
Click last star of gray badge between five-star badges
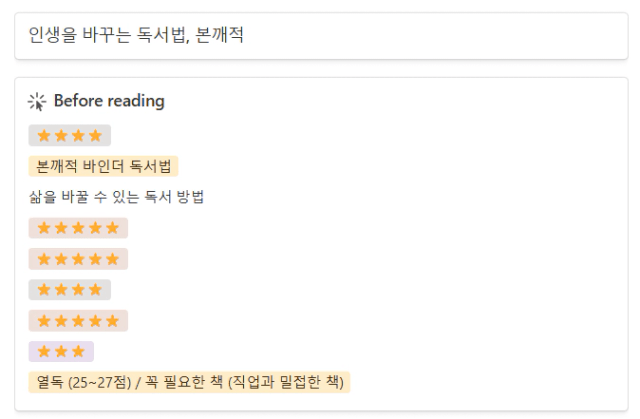tap(96, 290)
